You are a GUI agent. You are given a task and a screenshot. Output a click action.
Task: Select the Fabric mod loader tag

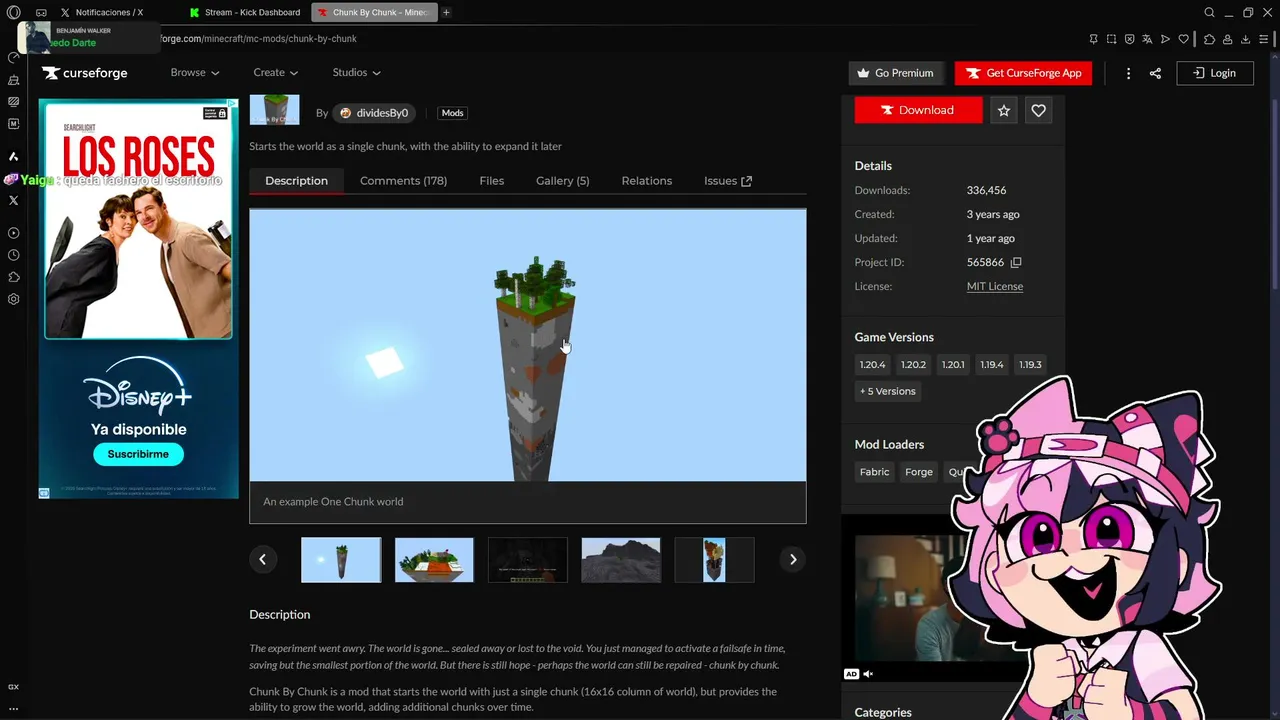click(x=874, y=472)
